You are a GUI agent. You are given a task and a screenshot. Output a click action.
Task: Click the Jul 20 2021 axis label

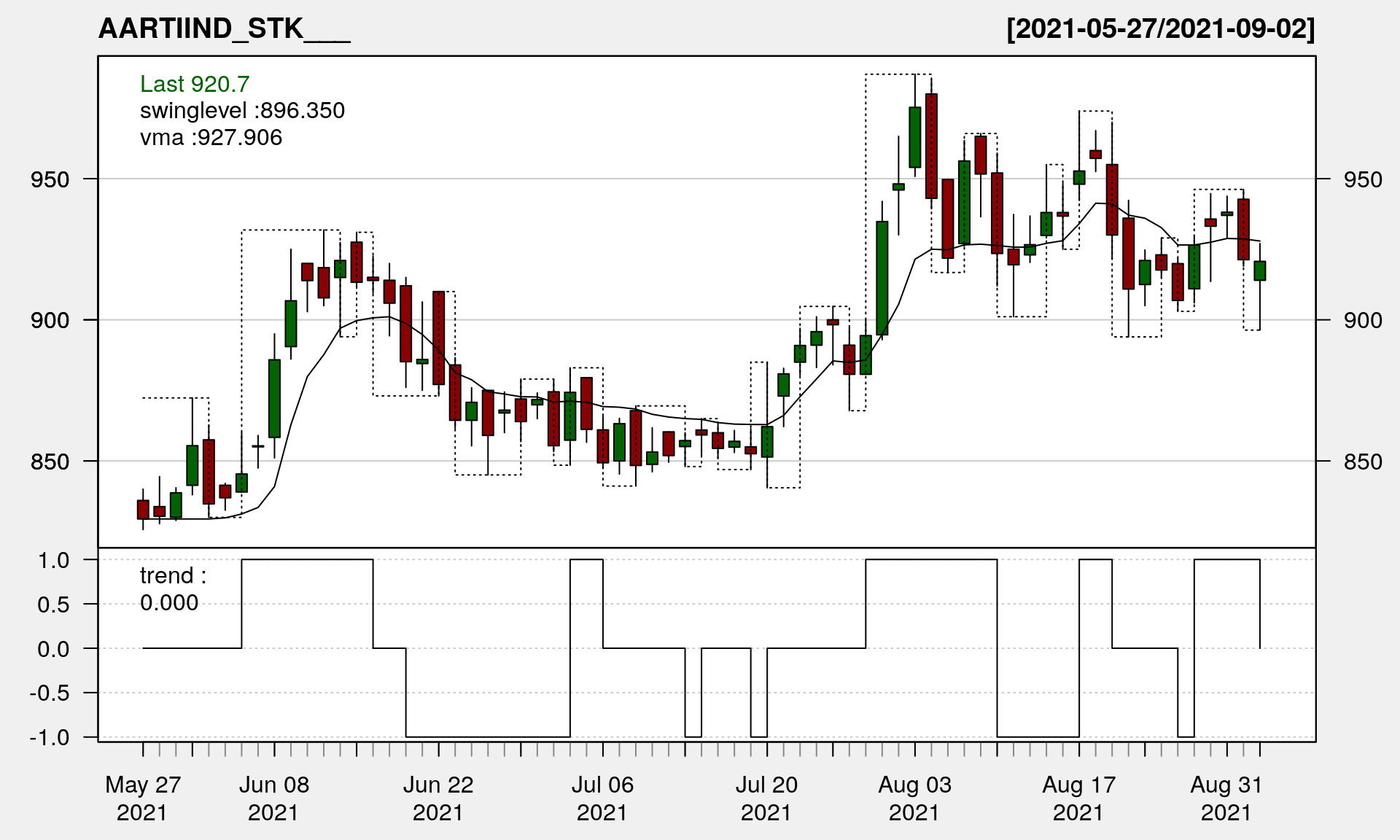click(x=766, y=798)
